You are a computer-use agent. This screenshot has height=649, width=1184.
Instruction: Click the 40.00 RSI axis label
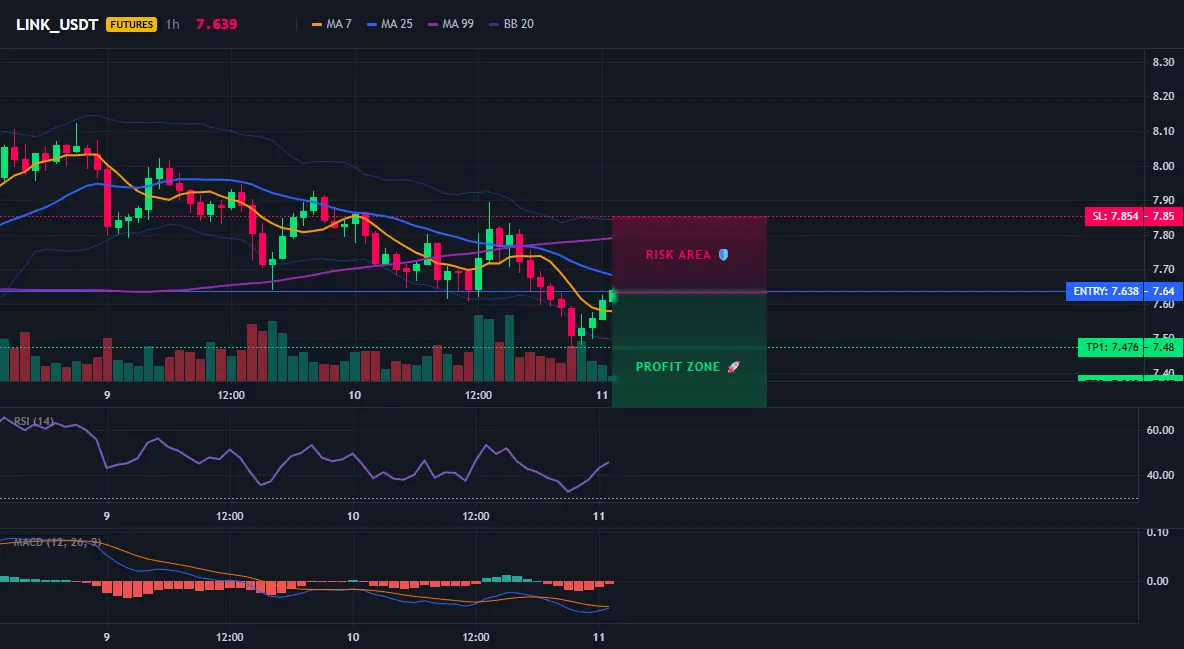coord(1160,475)
